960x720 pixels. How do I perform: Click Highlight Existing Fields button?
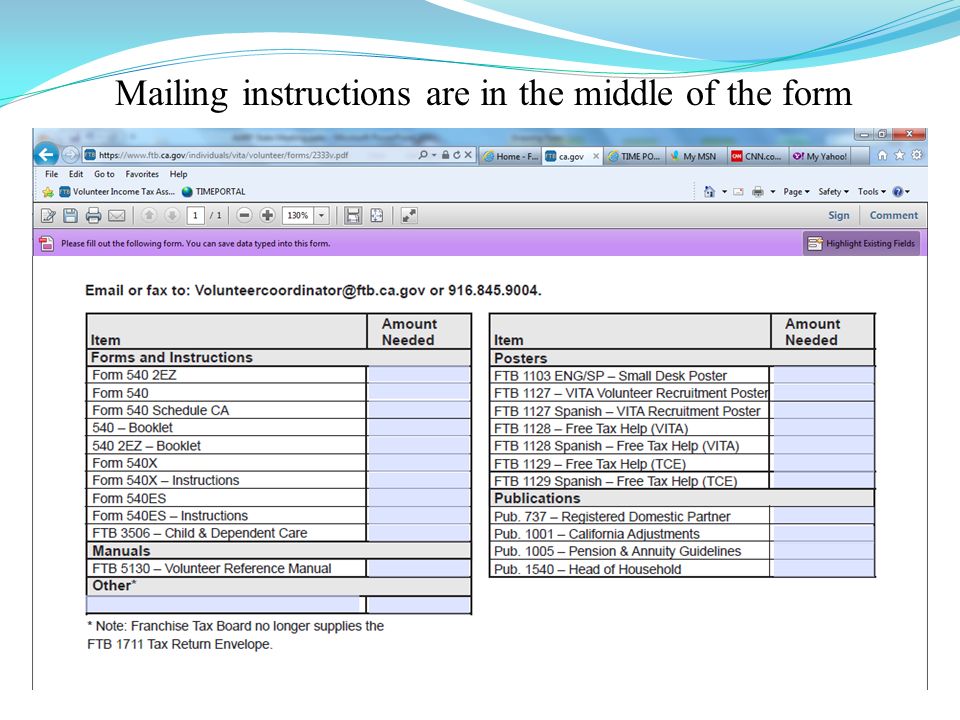861,244
